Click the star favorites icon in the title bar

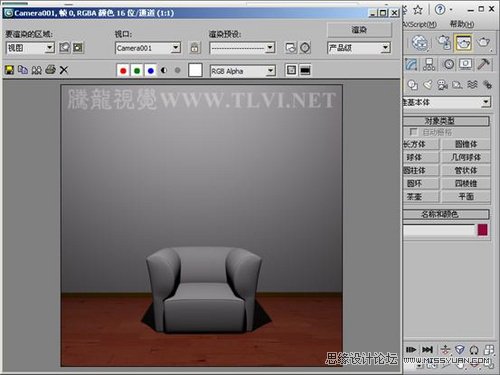(418, 10)
